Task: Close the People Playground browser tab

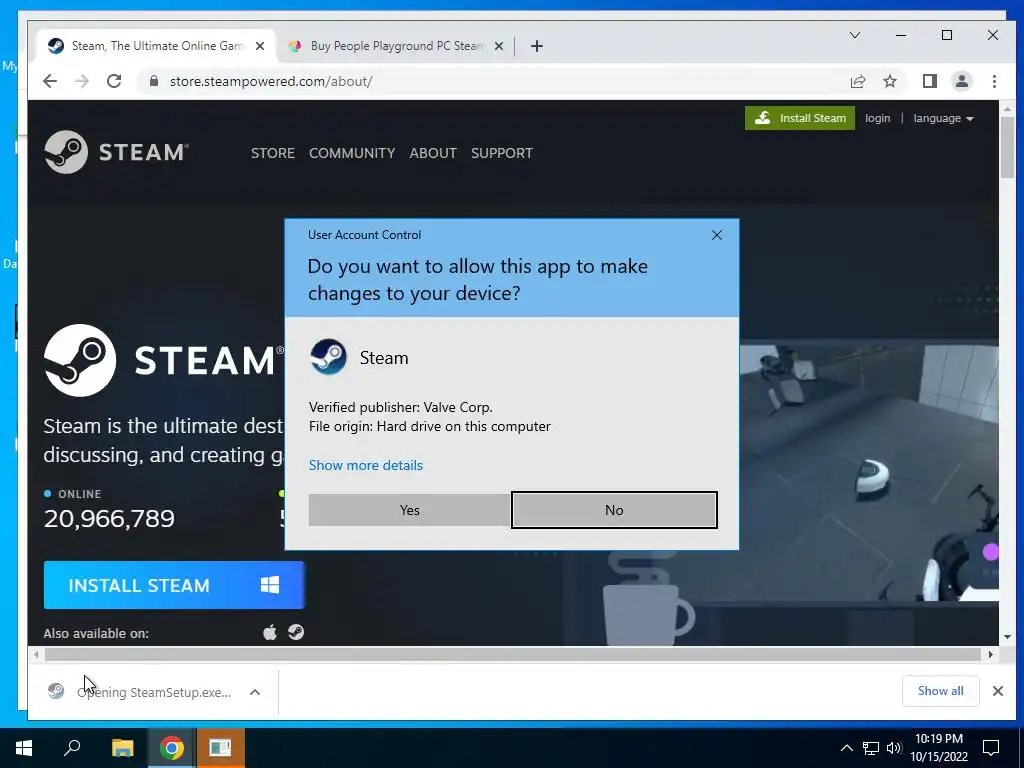Action: [499, 46]
